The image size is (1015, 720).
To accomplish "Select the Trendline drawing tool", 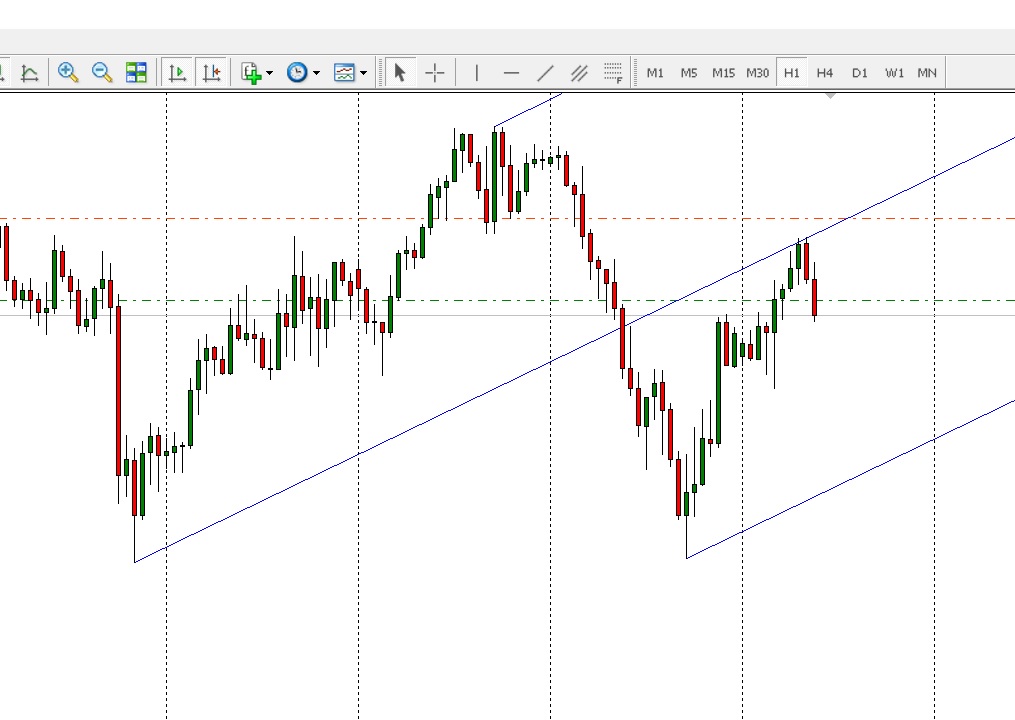I will [546, 73].
